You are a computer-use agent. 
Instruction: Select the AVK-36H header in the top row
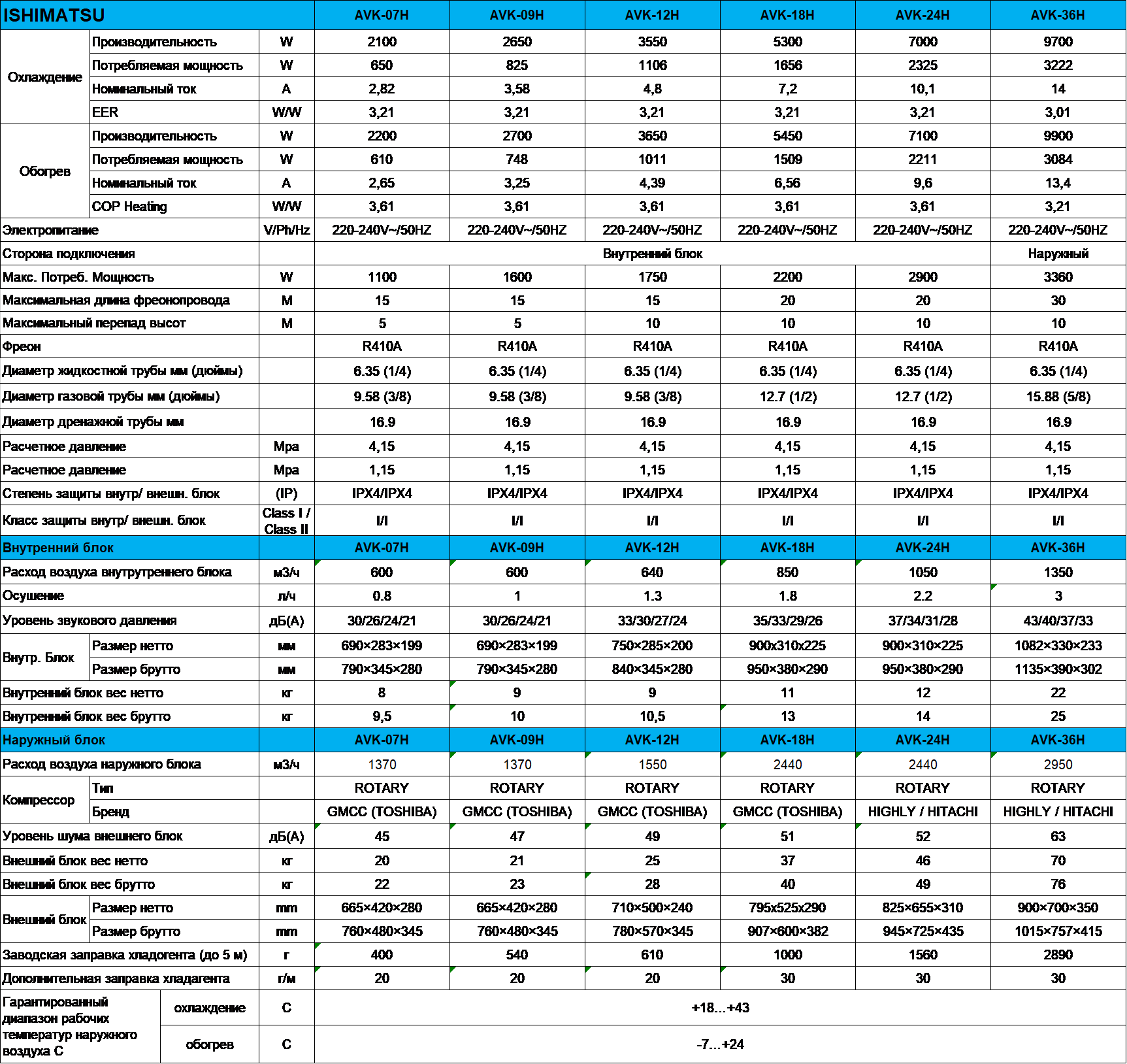(1058, 15)
